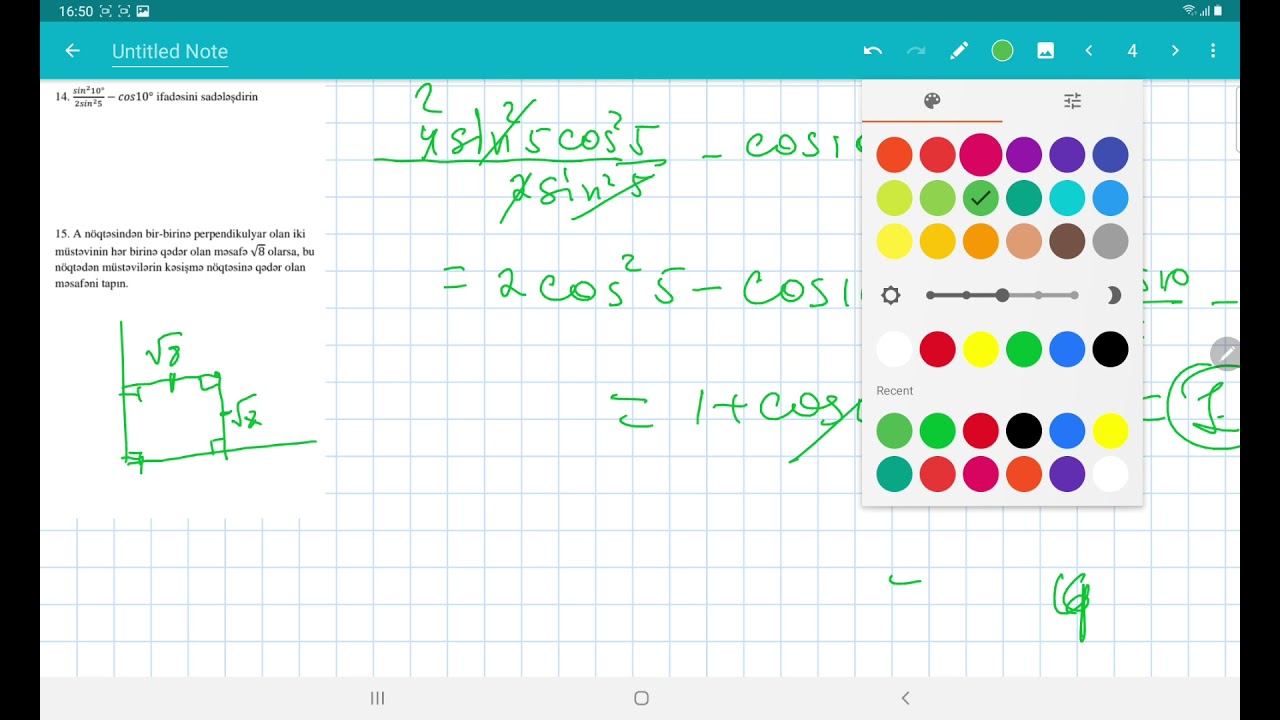Open the three-dot more options menu
Viewport: 1280px width, 720px height.
pos(1213,50)
